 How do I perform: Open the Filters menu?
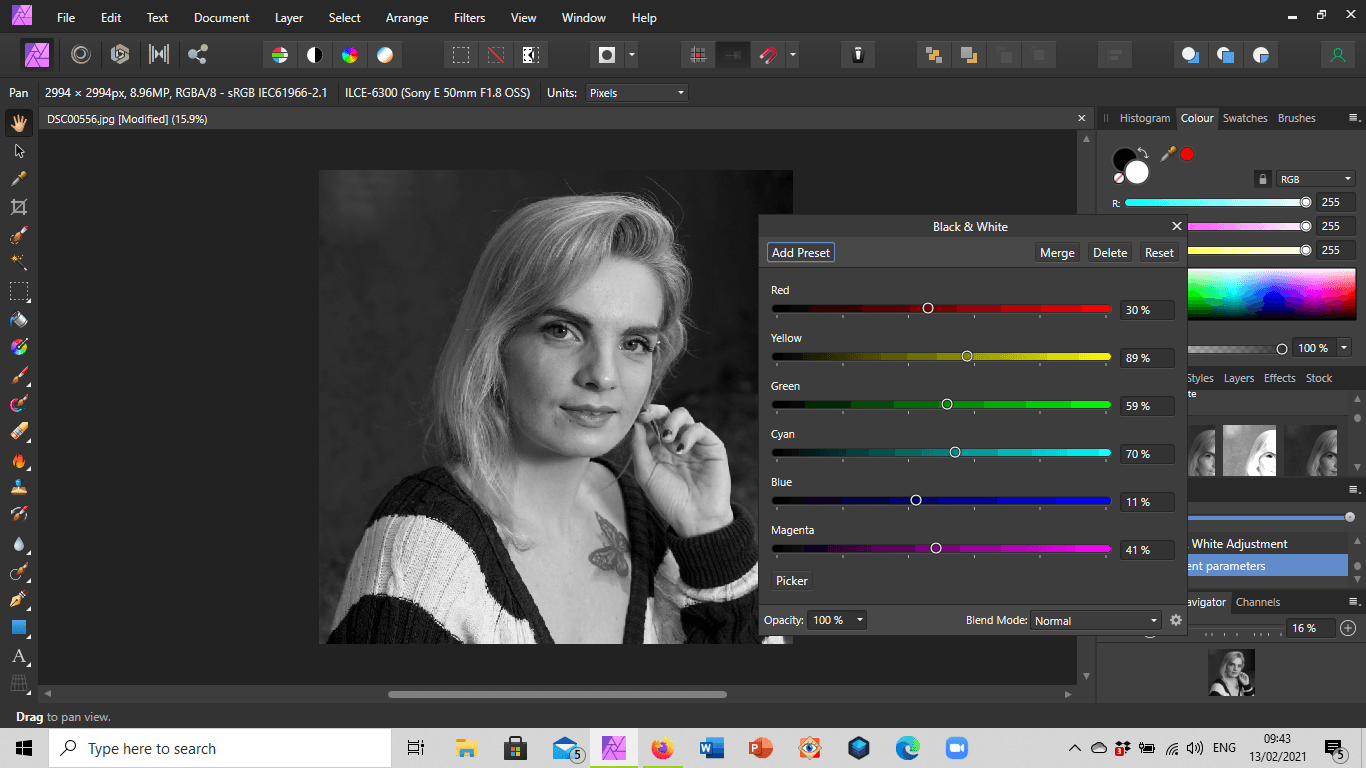pos(469,17)
